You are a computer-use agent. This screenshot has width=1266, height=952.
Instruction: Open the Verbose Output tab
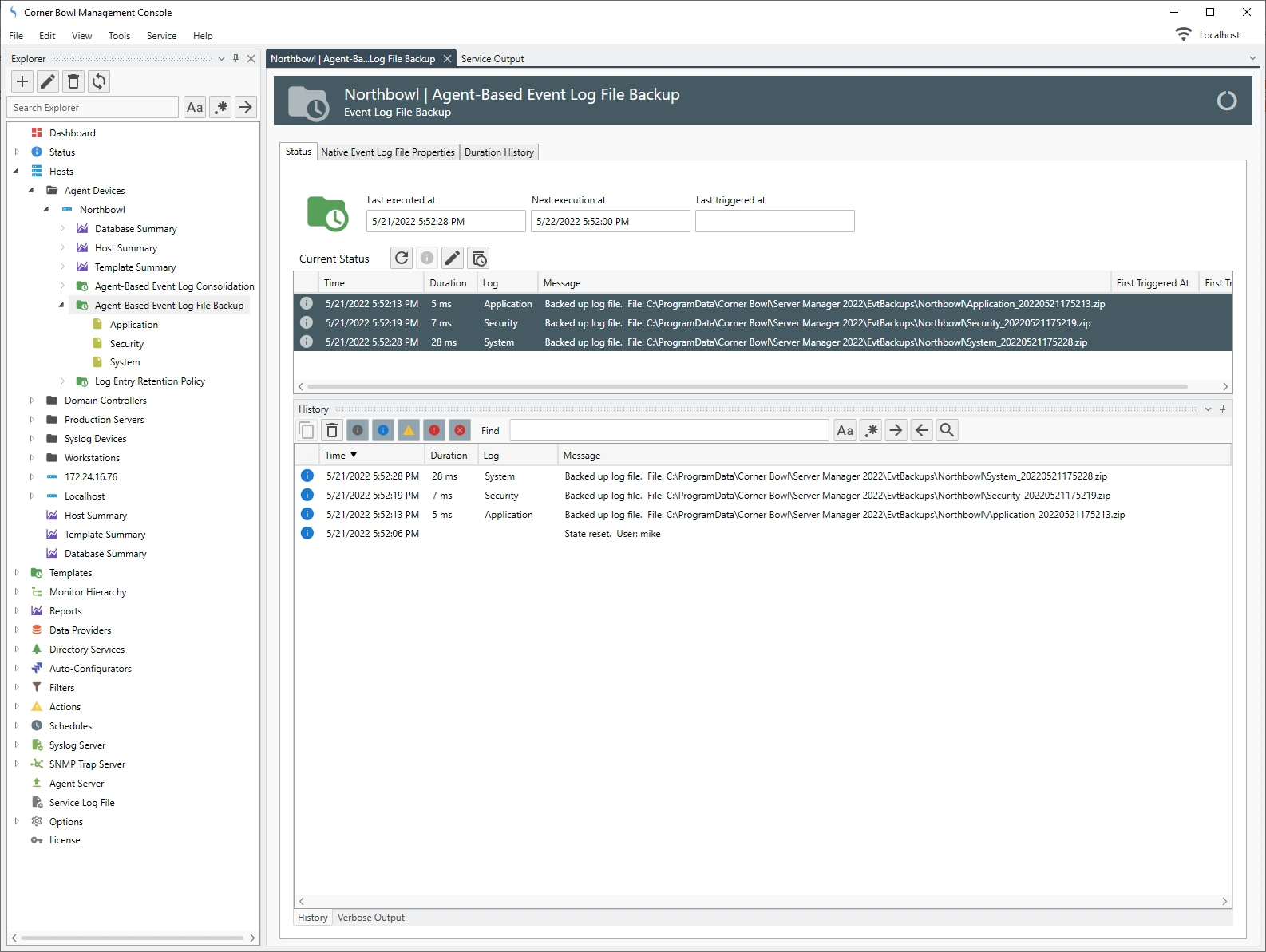(370, 918)
